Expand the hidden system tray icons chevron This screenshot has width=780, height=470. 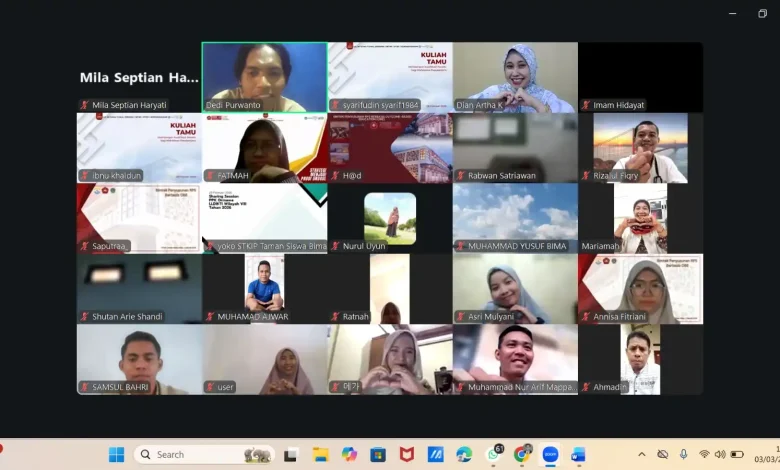point(641,454)
